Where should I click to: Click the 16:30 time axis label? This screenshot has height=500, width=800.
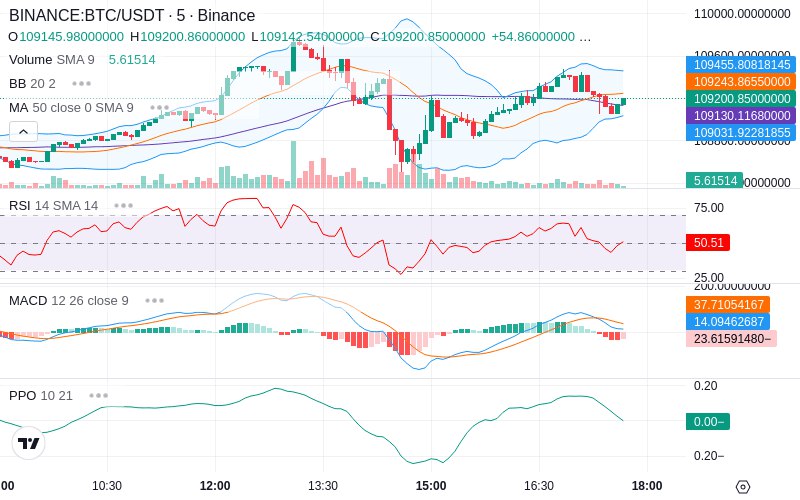539,486
